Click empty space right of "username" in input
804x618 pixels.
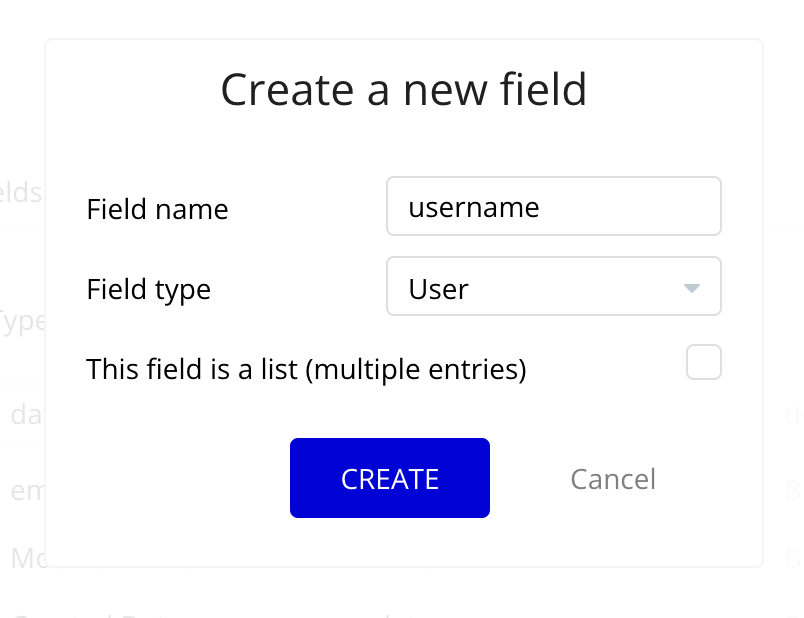click(640, 207)
